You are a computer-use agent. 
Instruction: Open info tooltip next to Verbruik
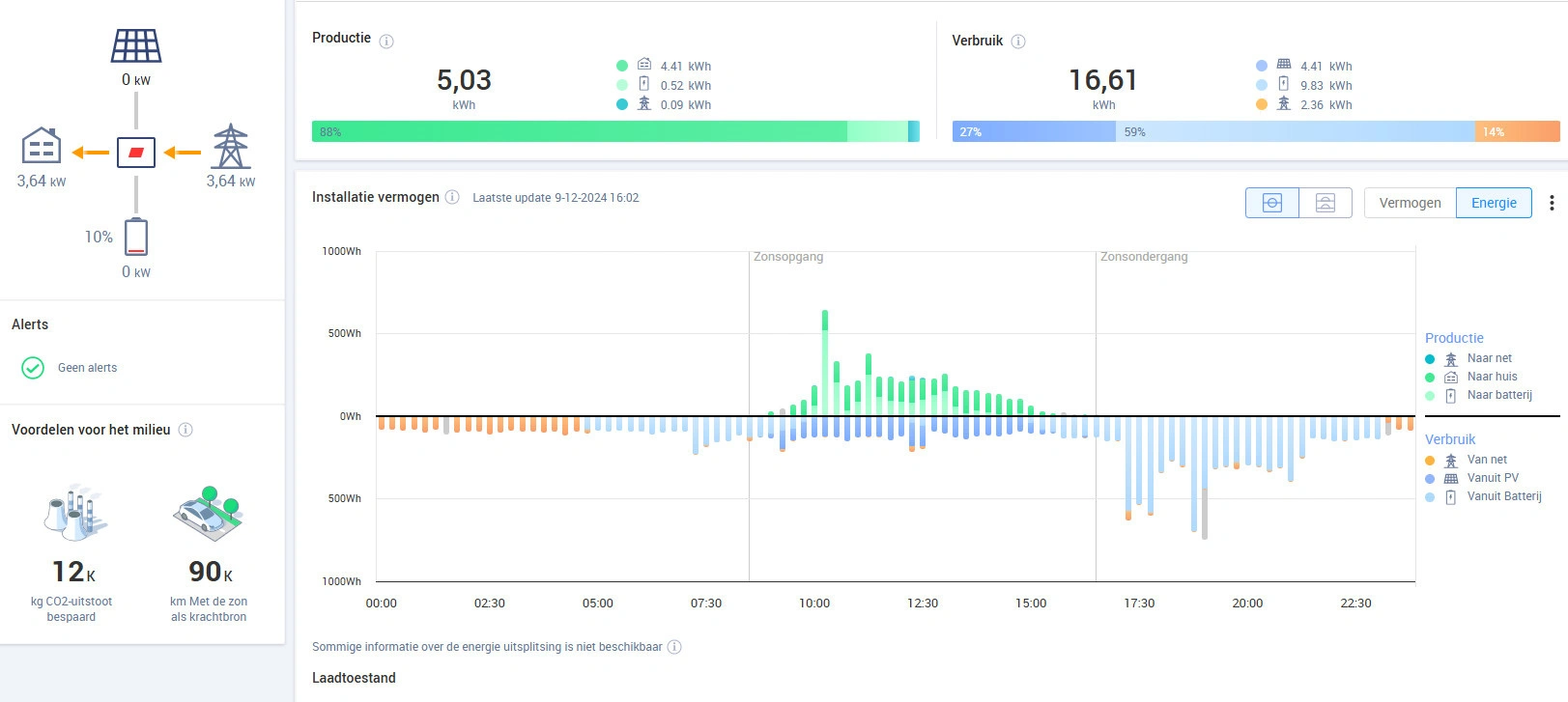[x=1018, y=42]
